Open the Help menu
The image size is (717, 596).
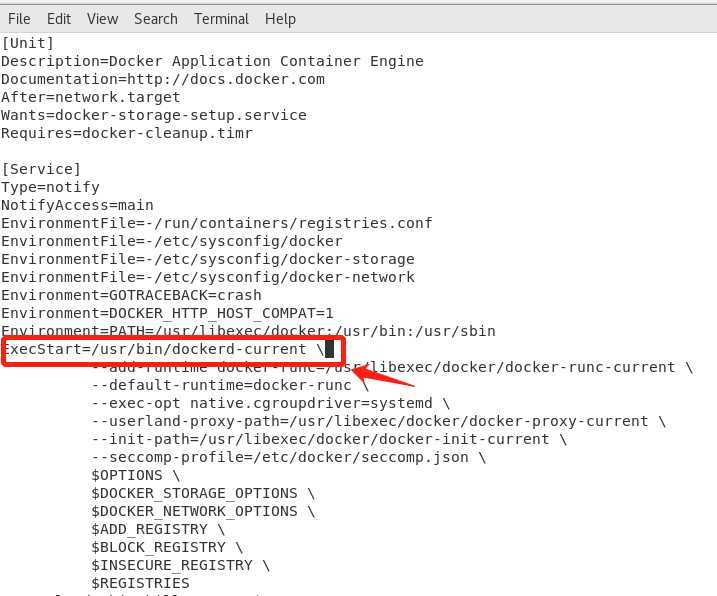pyautogui.click(x=280, y=19)
